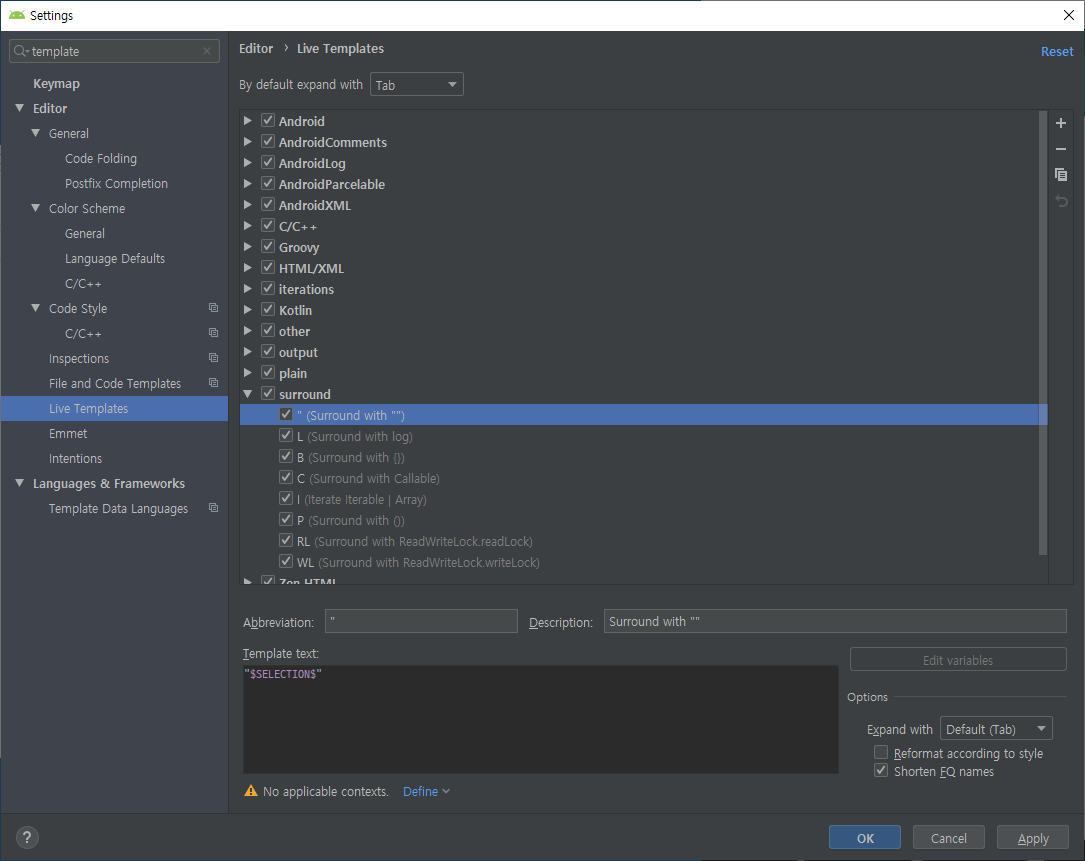Click project-level icon beside File and Code Templates
Screen dimensions: 1085x861
(213, 383)
